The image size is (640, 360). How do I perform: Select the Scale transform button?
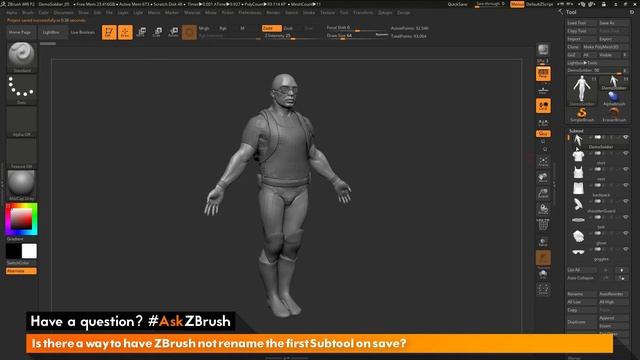[157, 32]
